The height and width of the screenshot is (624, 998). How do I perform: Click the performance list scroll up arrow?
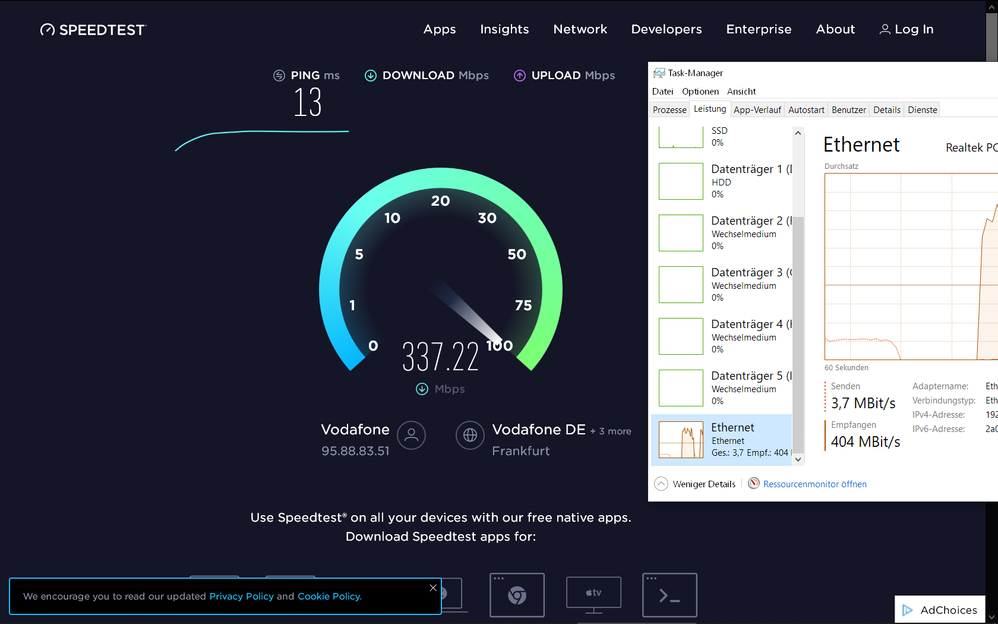(x=798, y=133)
